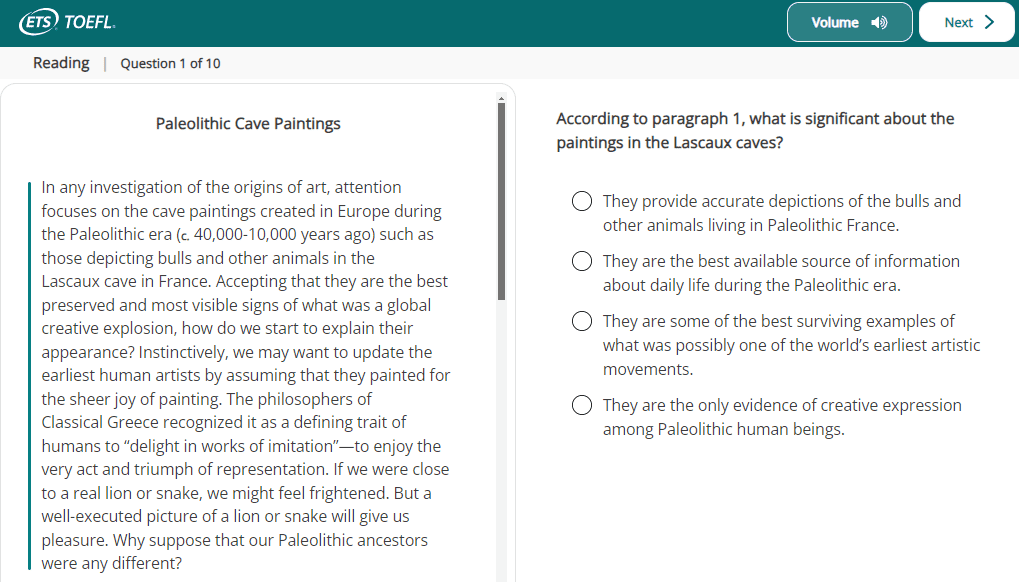Click the chevron arrow on Next button
Screen dimensions: 1019x582
(x=989, y=22)
